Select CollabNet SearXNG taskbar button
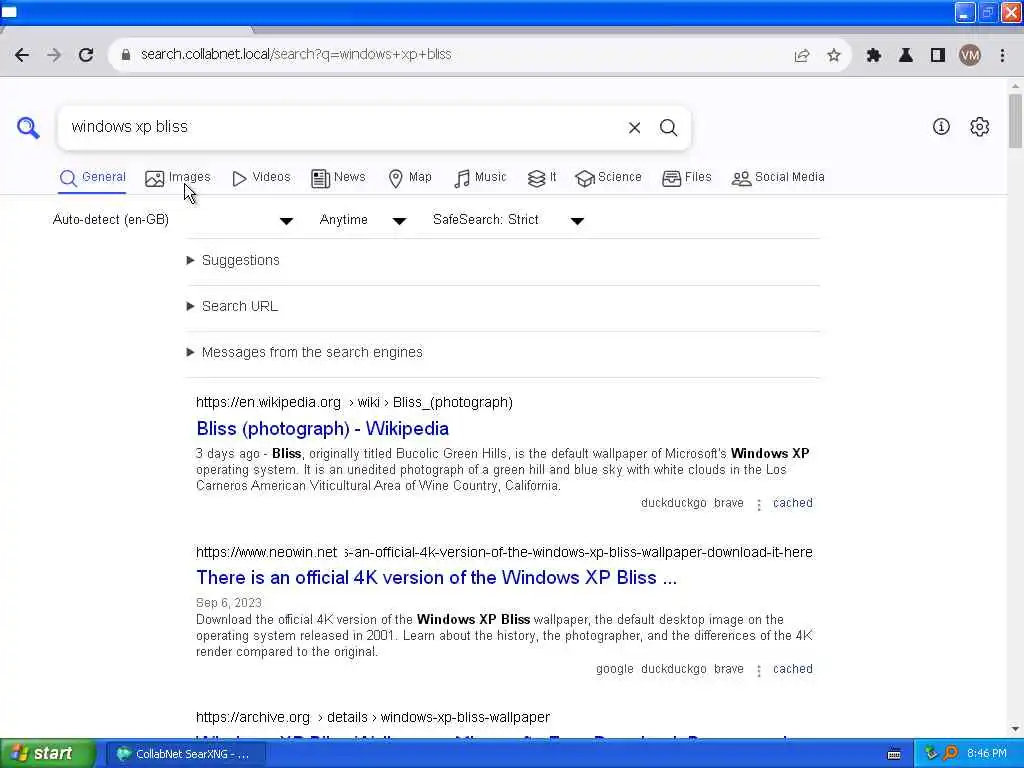 pyautogui.click(x=186, y=754)
